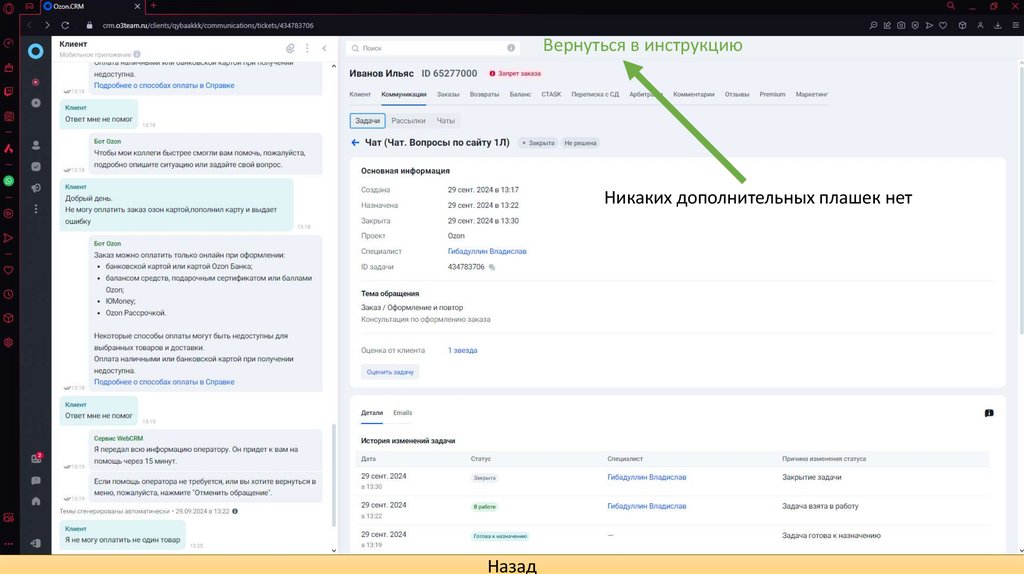The width and height of the screenshot is (1024, 574).
Task: Collapse the client chat panel with arrow
Action: 324,48
